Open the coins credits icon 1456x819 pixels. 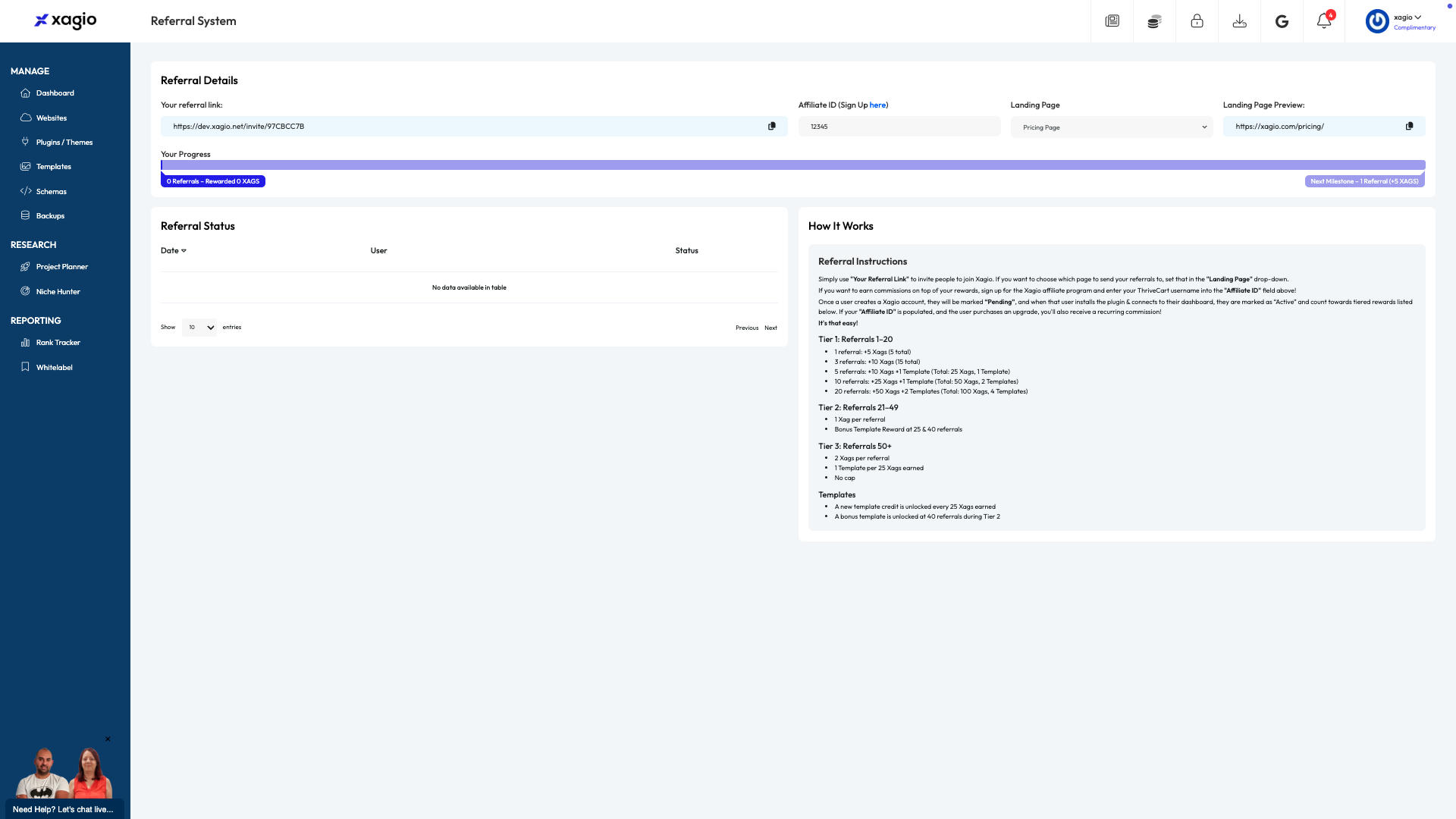(x=1154, y=21)
